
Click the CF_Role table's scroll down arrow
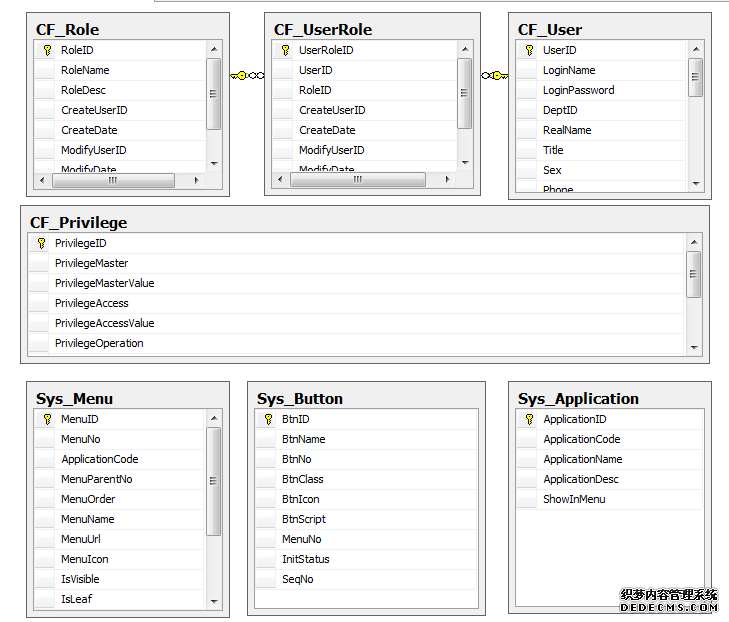(214, 163)
